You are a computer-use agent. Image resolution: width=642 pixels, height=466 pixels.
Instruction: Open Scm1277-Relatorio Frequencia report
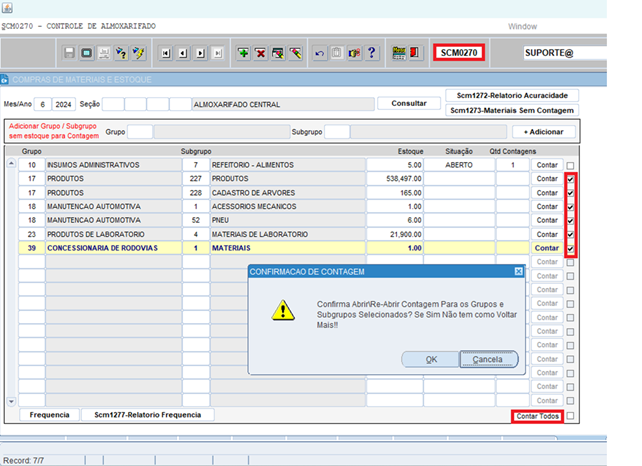coord(148,415)
